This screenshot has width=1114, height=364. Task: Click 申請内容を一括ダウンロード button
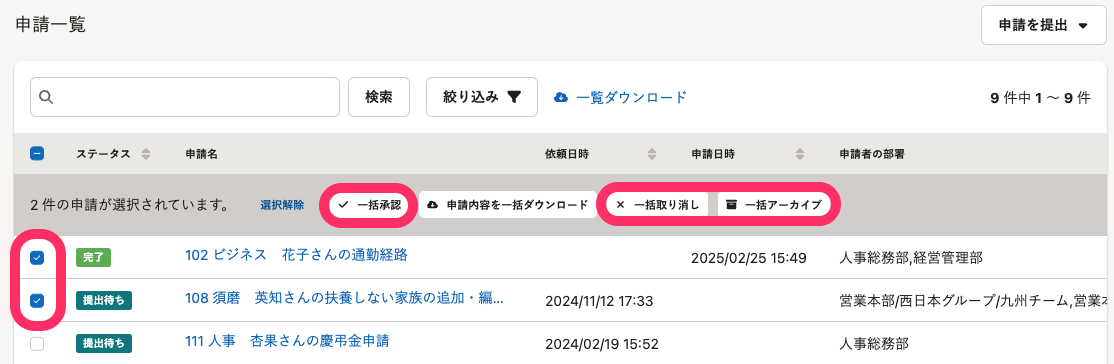[508, 205]
